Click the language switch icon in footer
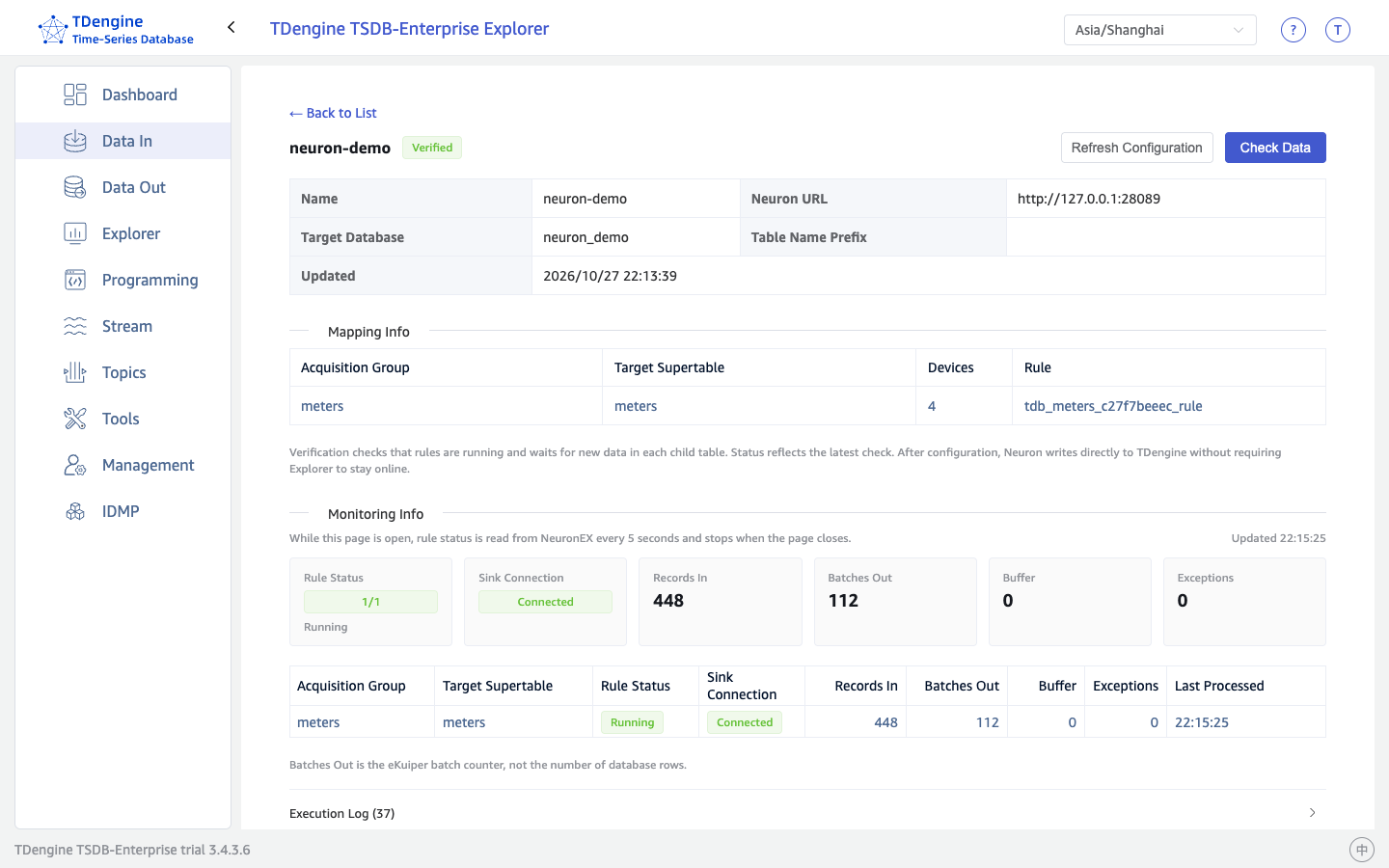Image resolution: width=1389 pixels, height=868 pixels. click(x=1362, y=850)
